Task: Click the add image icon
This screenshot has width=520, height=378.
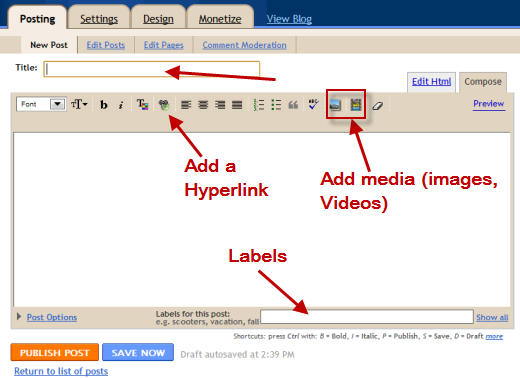Action: [x=335, y=105]
